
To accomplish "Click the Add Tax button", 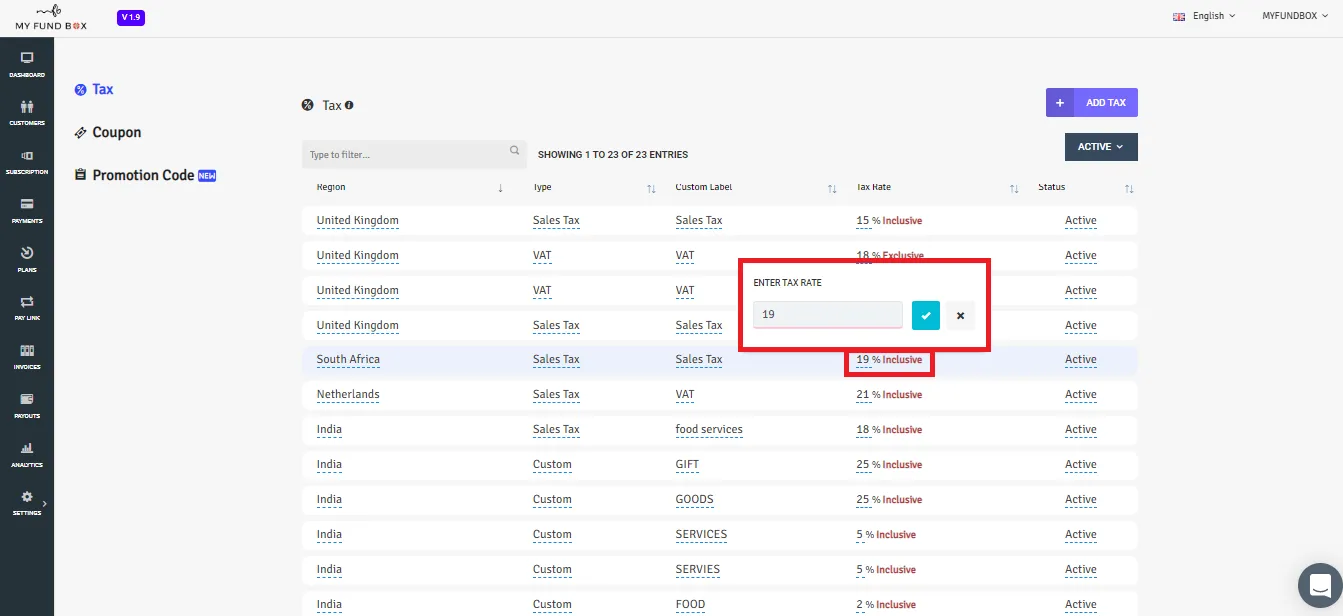I will 1092,103.
